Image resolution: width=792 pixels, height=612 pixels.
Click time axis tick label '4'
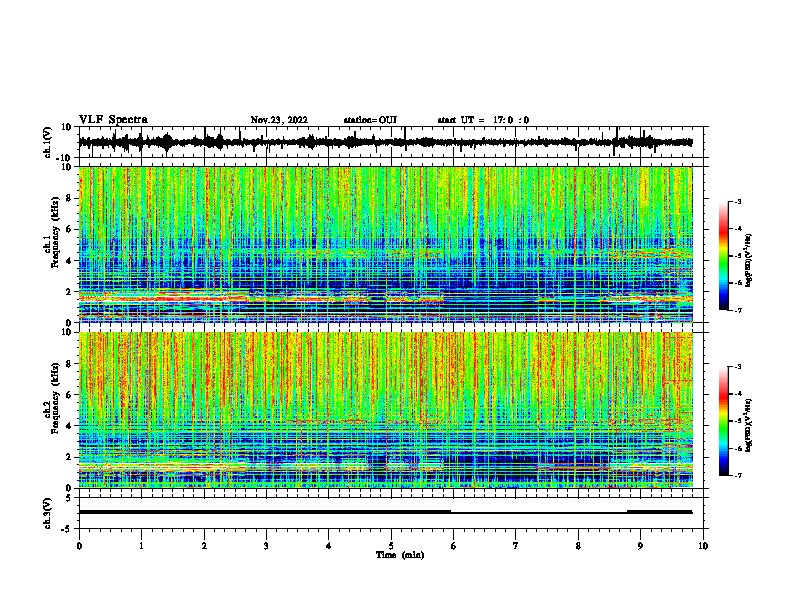pos(329,546)
